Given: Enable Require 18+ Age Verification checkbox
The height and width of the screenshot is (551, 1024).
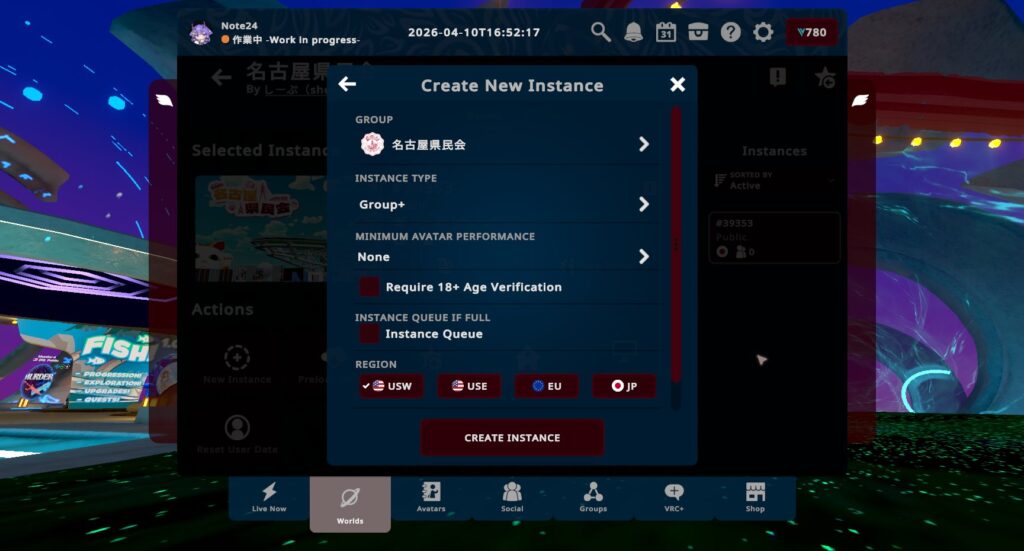Looking at the screenshot, I should 370,287.
